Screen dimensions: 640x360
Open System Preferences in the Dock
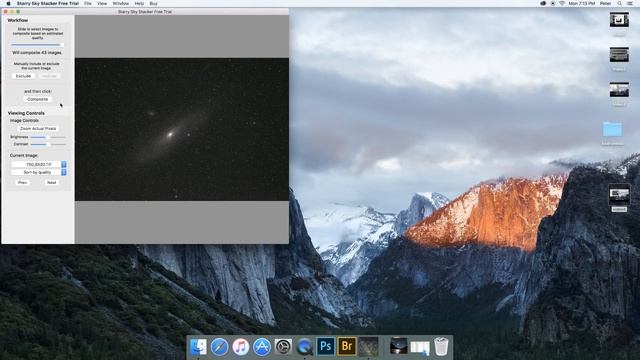point(283,347)
